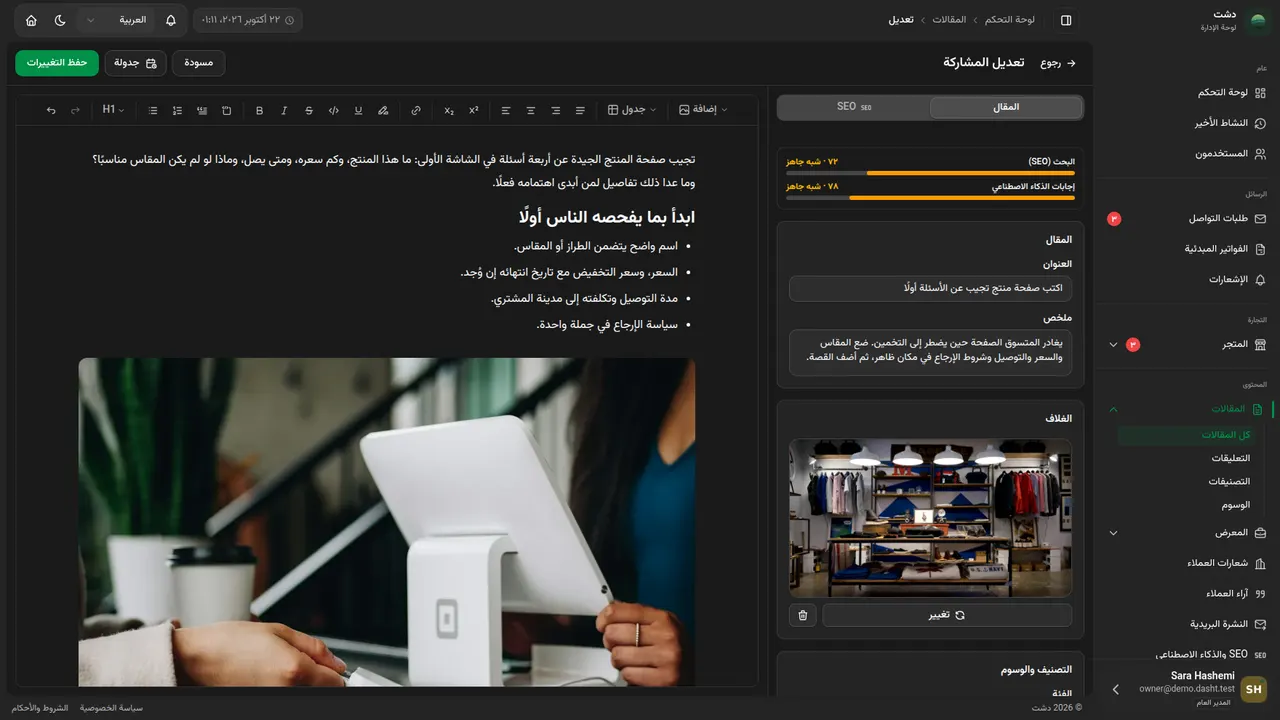Viewport: 1280px width, 720px height.
Task: Insert a blockquote from the toolbar
Action: pos(202,110)
